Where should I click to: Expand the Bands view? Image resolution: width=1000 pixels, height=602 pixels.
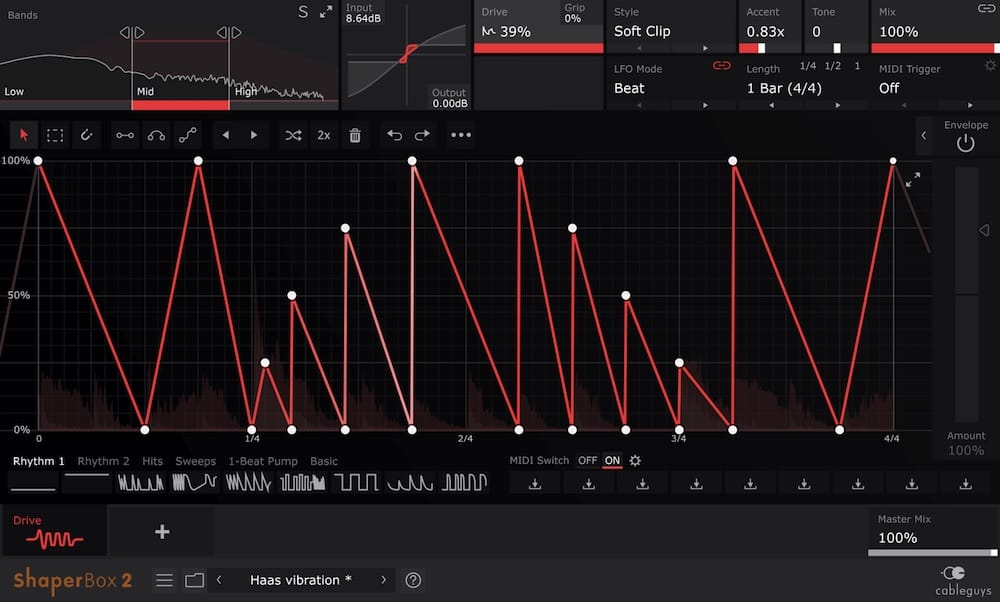[326, 11]
